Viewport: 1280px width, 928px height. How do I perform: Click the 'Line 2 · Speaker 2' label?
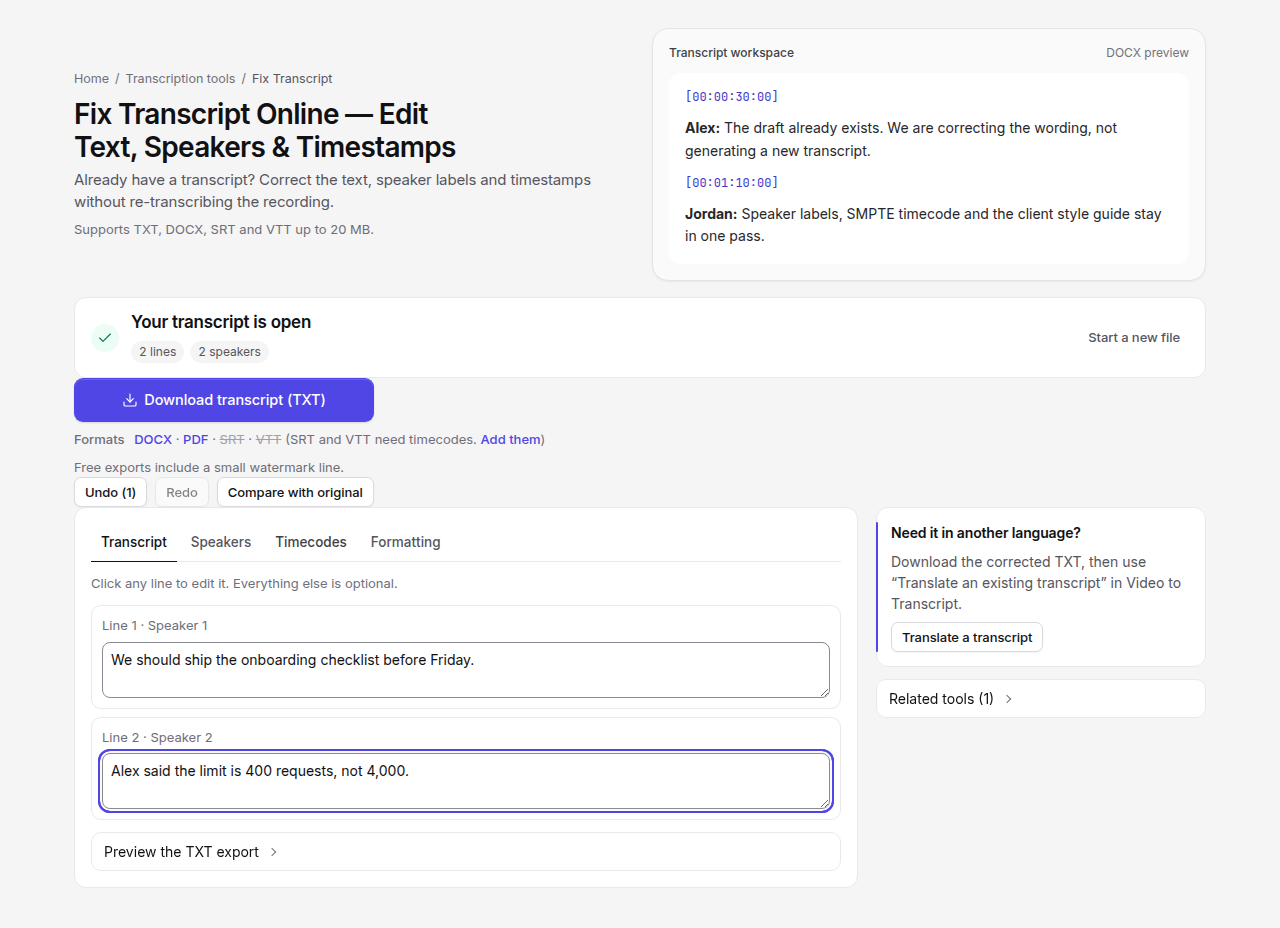click(157, 738)
